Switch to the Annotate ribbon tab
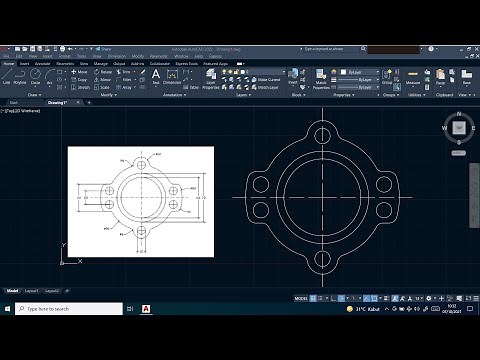 [x=43, y=64]
